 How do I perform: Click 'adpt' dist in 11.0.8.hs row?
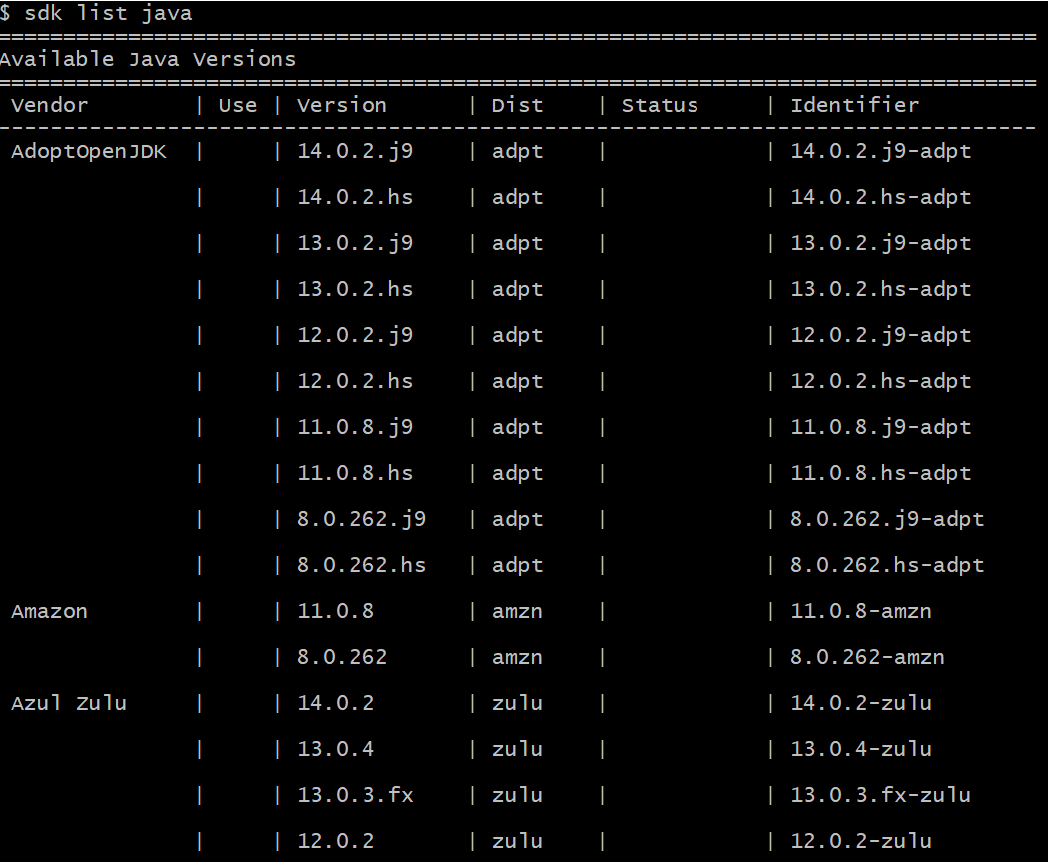tap(517, 474)
